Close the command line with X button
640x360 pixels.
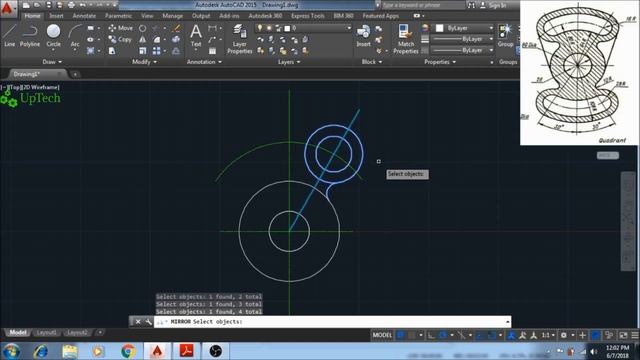click(x=138, y=322)
